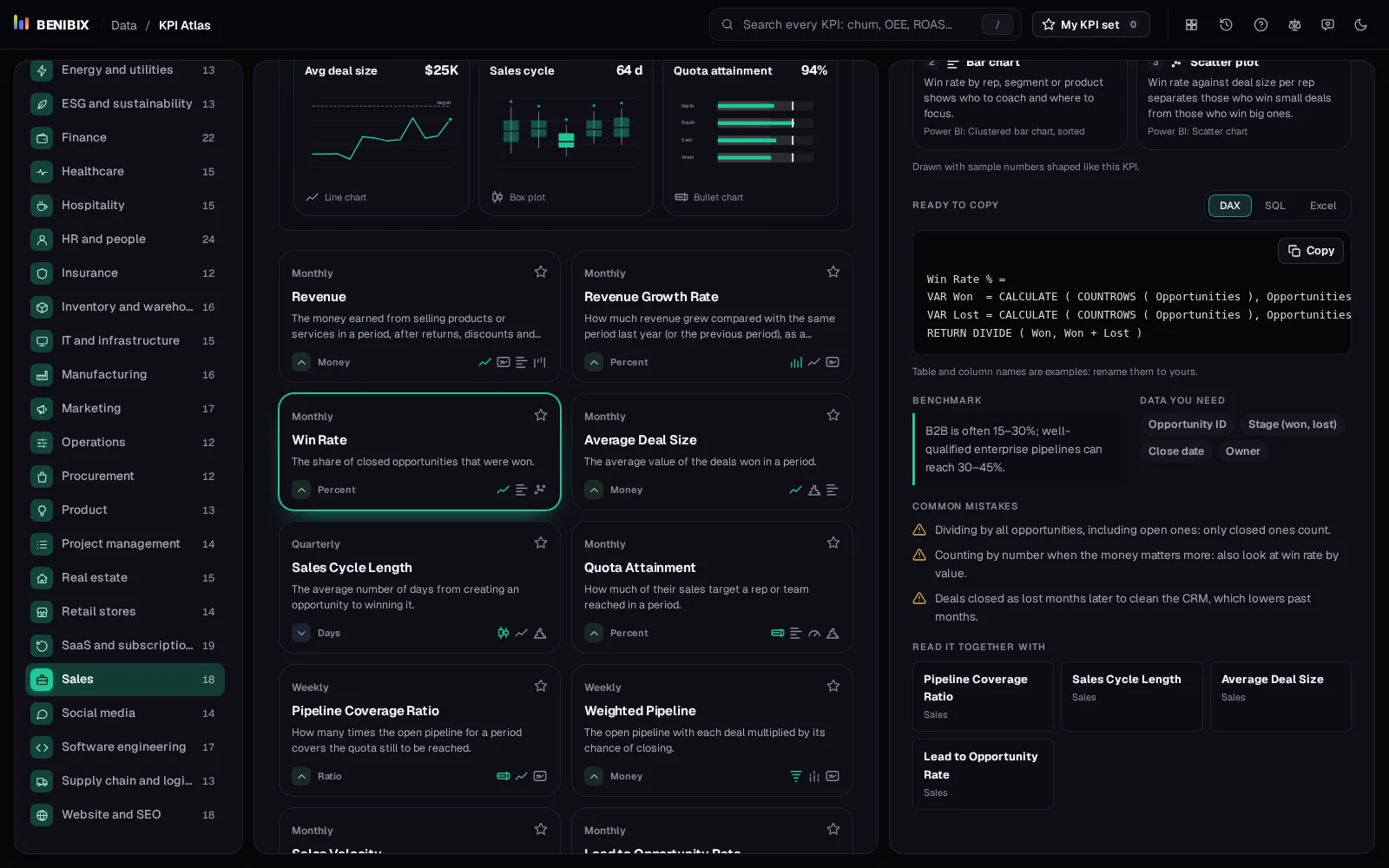
Task: Click the BENIBIX logo
Action: [x=51, y=24]
